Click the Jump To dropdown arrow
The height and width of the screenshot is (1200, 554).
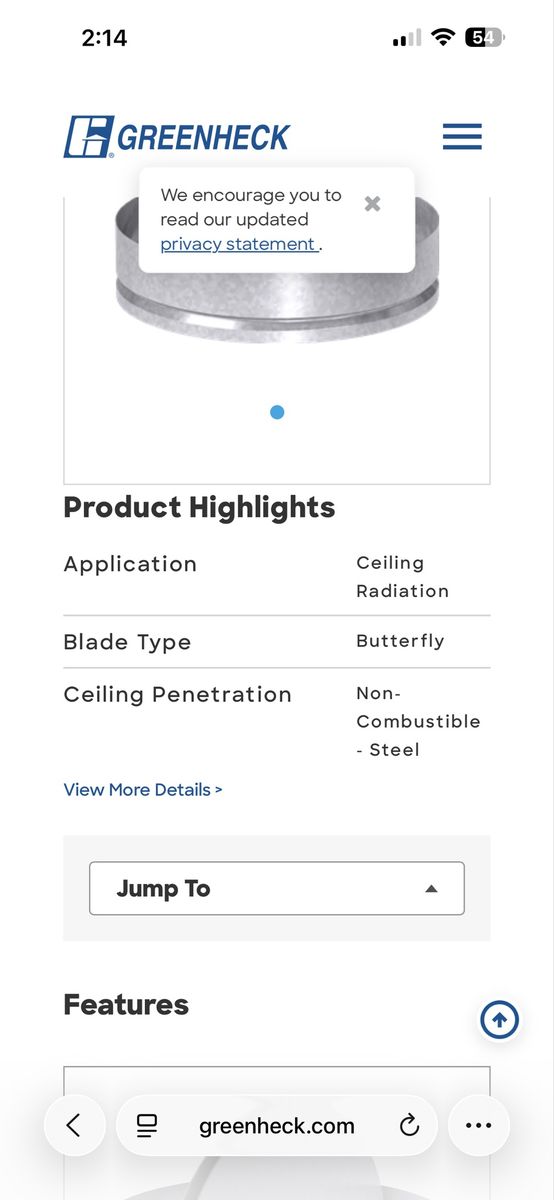pyautogui.click(x=431, y=888)
